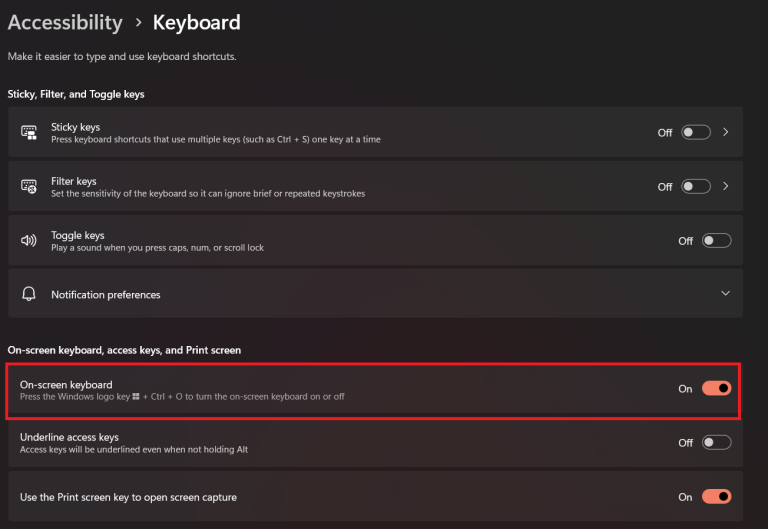Click the Filter keys keyboard icon

point(29,186)
